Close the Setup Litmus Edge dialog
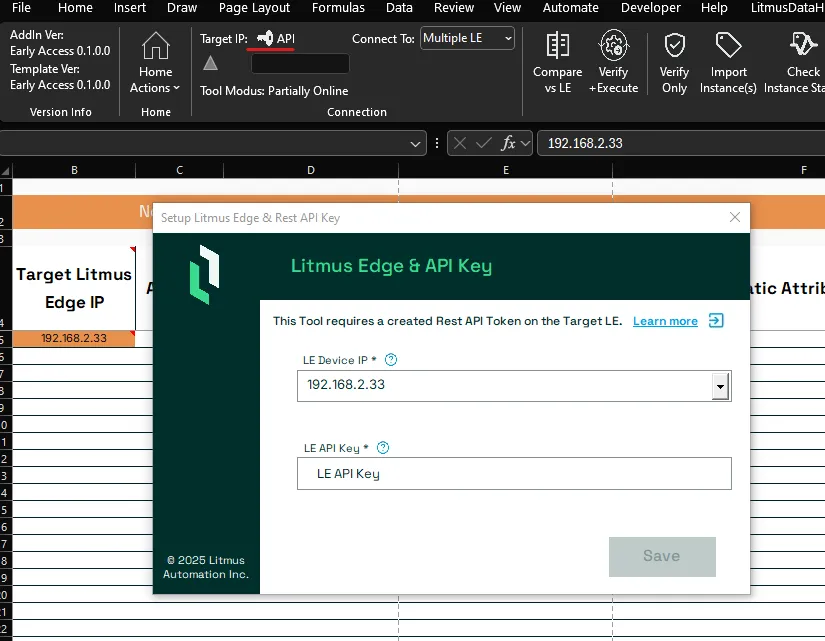Viewport: 825px width, 641px height. pyautogui.click(x=735, y=217)
